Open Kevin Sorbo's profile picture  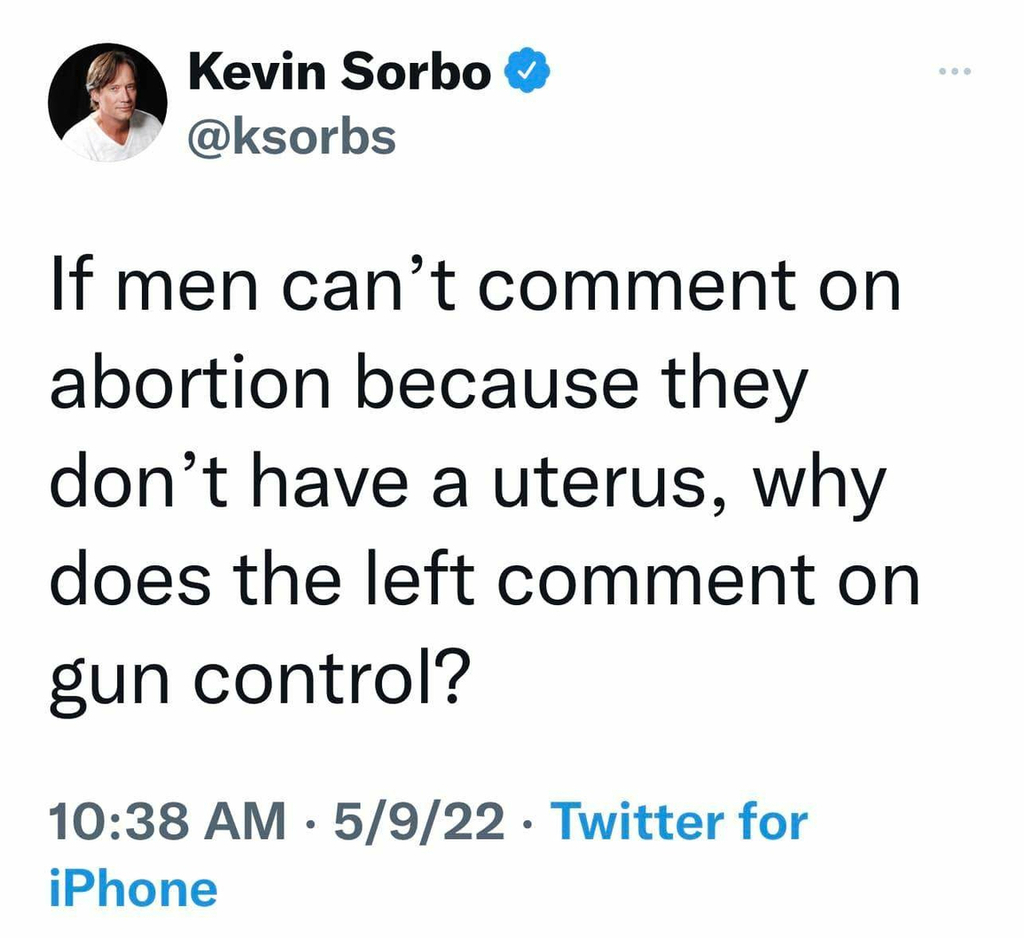tap(107, 103)
